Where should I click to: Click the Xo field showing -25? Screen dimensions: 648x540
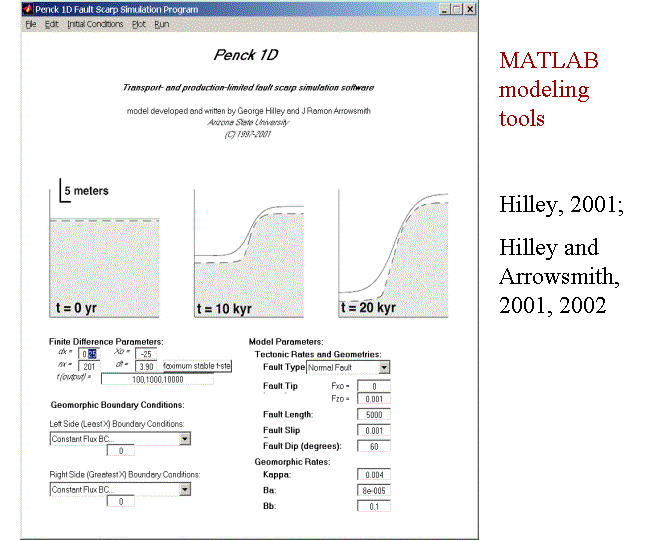tap(145, 353)
